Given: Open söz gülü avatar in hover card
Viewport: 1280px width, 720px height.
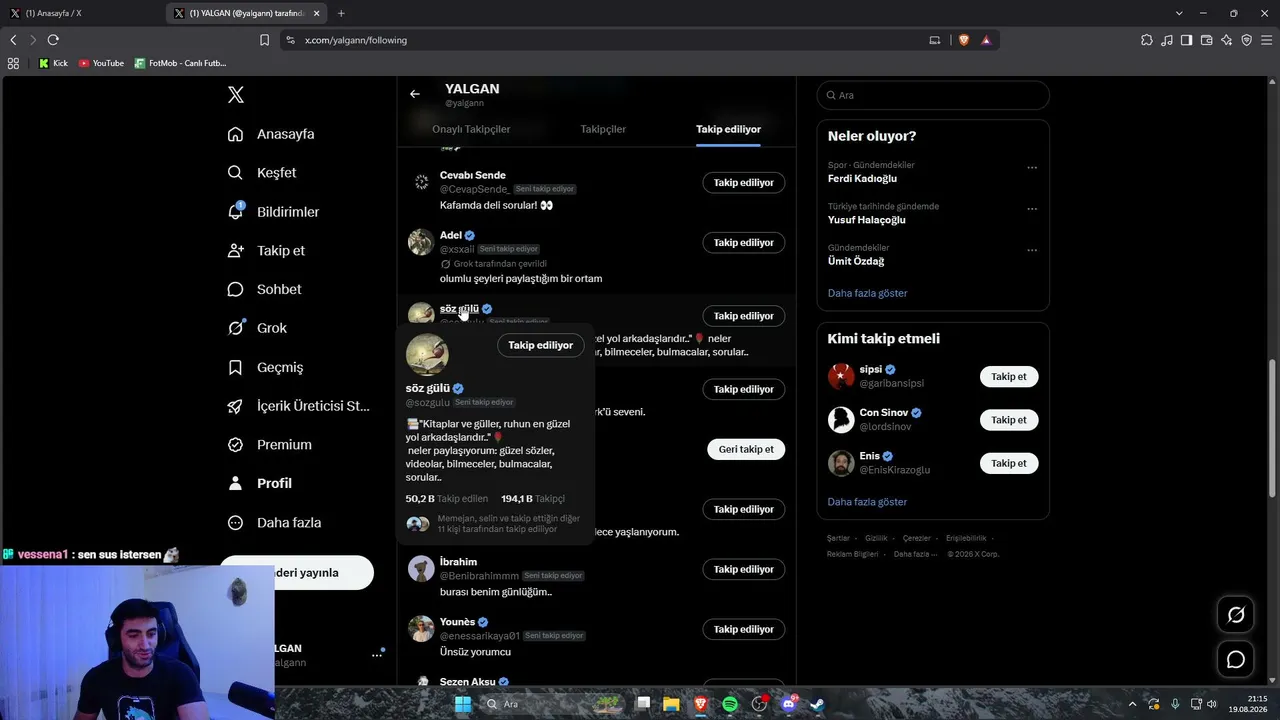Looking at the screenshot, I should tap(427, 354).
